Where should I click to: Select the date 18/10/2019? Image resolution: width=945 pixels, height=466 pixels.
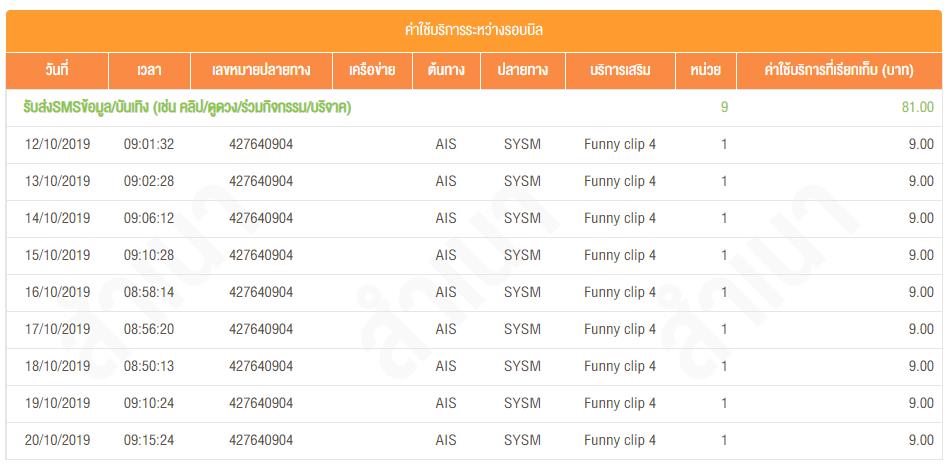[x=57, y=367]
